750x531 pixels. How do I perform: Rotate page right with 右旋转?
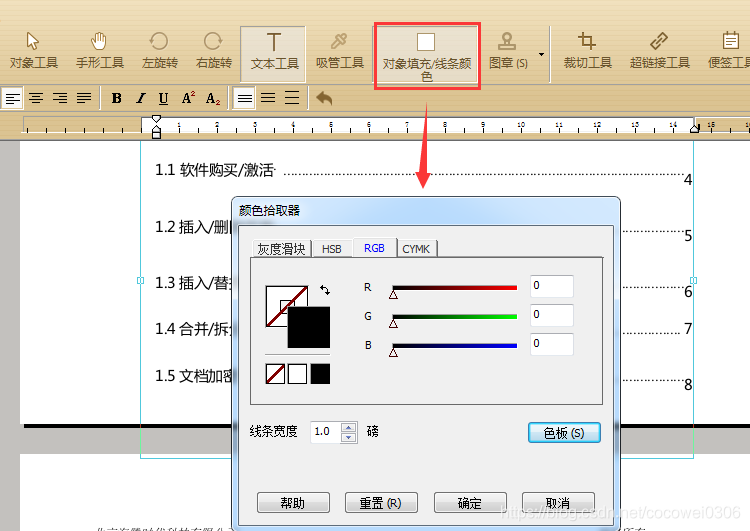213,51
